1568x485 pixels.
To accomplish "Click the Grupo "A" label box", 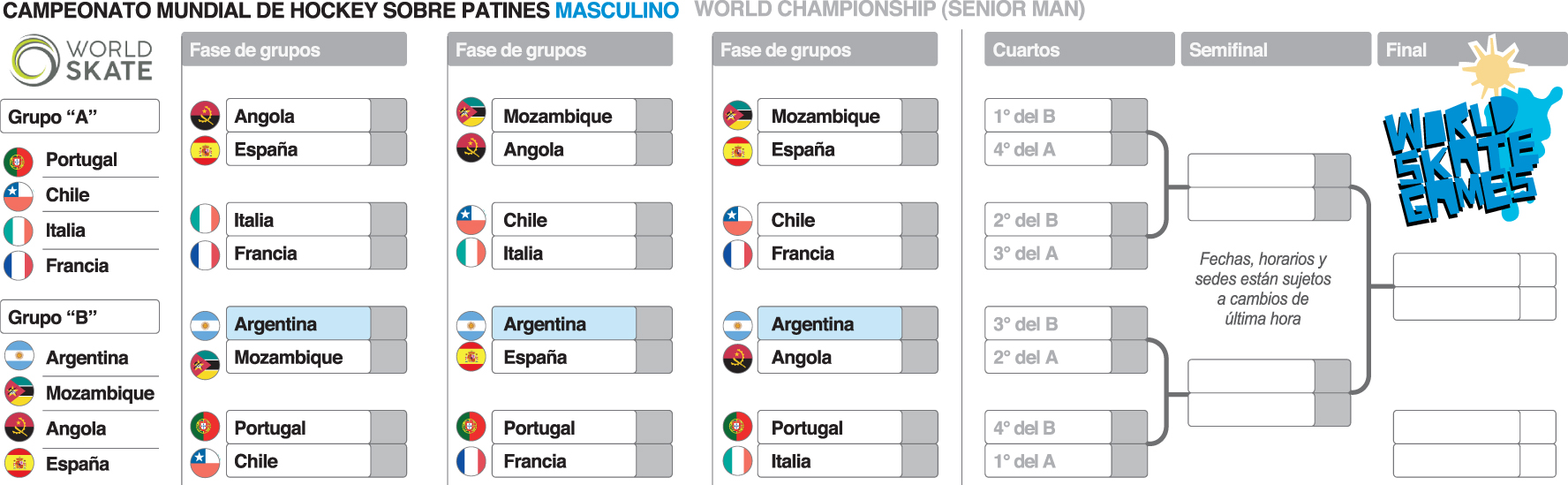I will click(80, 117).
